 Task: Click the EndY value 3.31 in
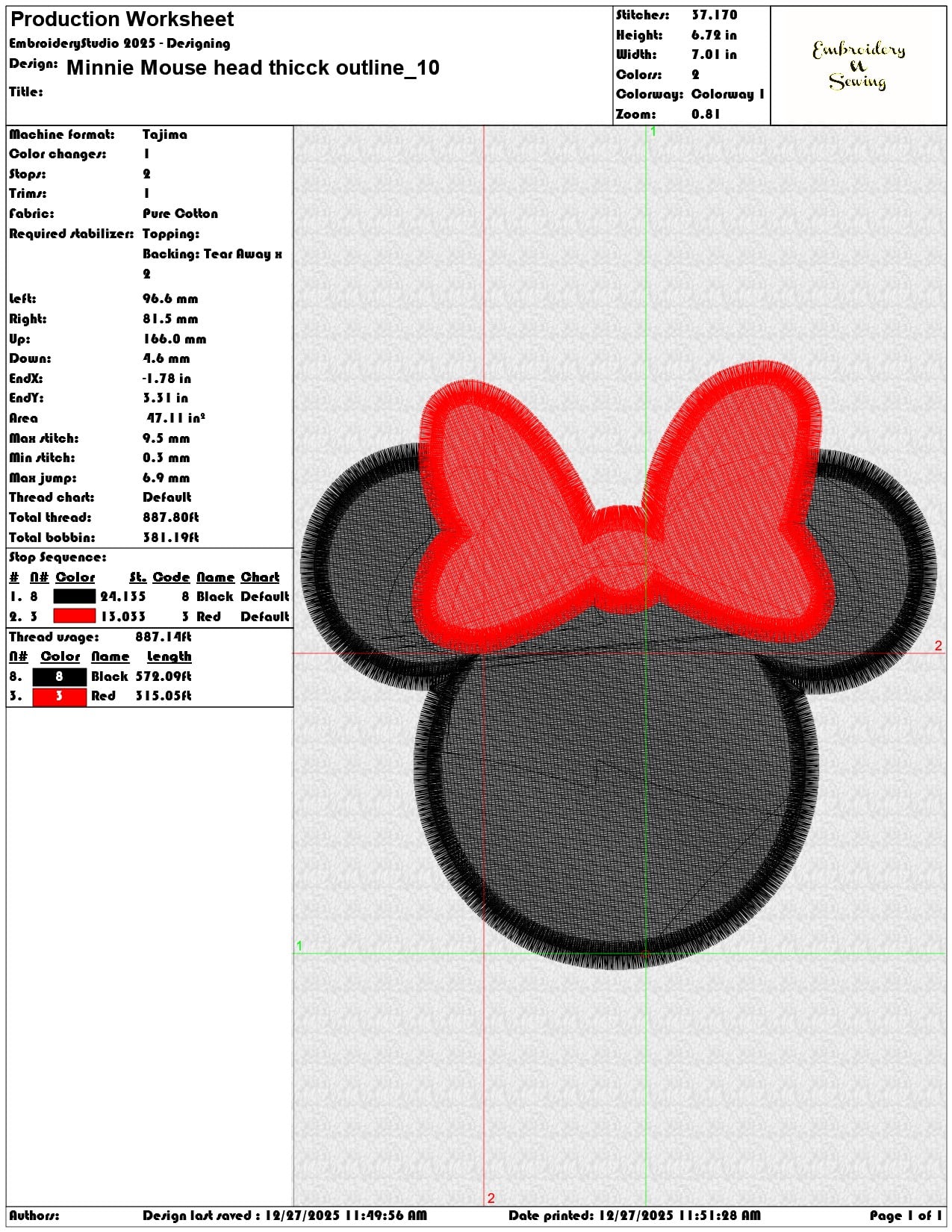click(165, 398)
